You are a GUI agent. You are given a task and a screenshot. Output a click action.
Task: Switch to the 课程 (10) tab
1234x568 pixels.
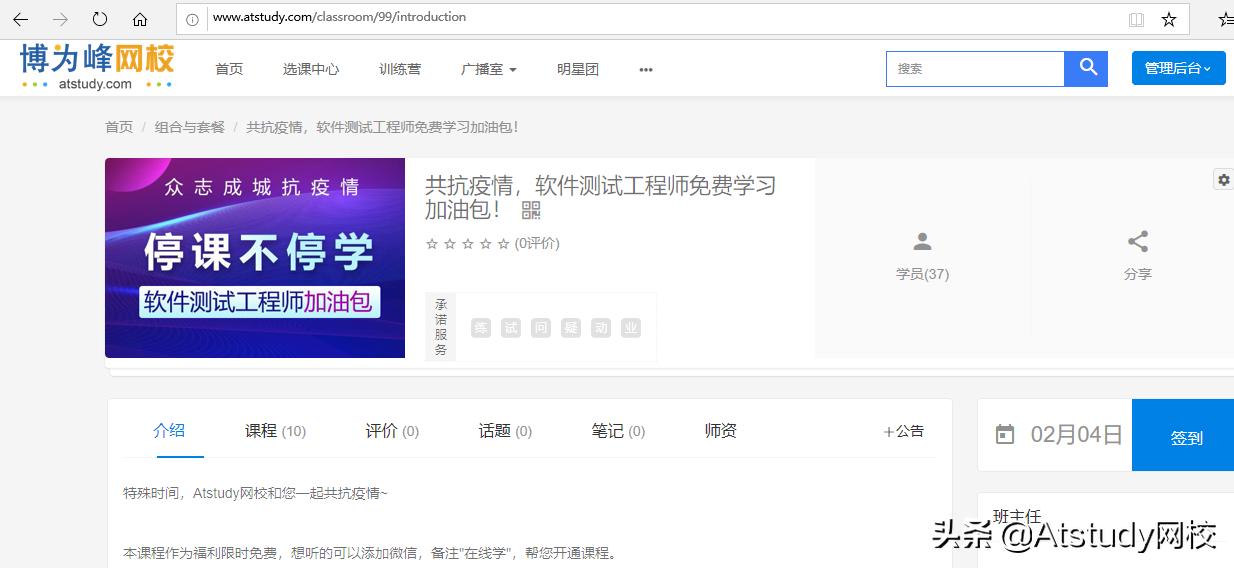(275, 431)
